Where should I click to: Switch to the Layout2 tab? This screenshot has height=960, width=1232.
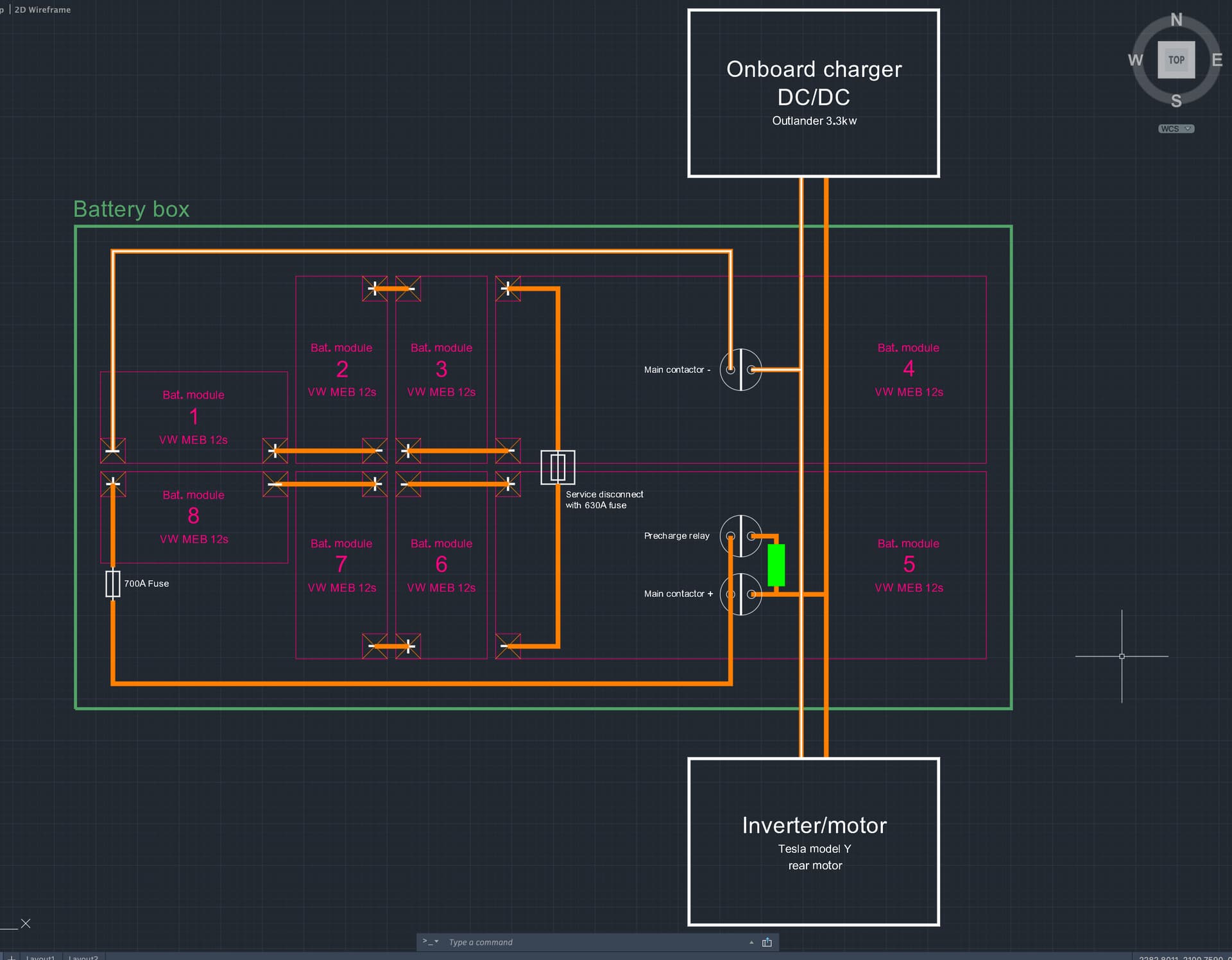coord(83,957)
